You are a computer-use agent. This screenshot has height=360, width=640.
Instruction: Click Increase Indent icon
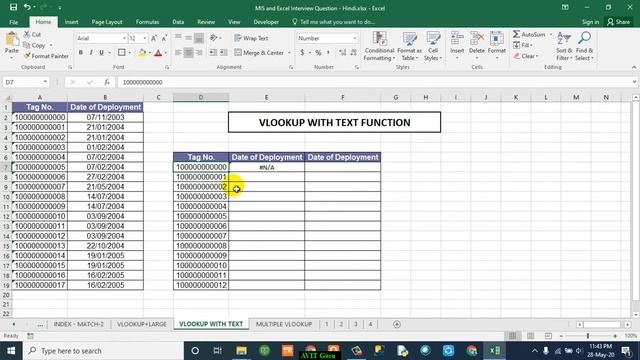pos(224,53)
